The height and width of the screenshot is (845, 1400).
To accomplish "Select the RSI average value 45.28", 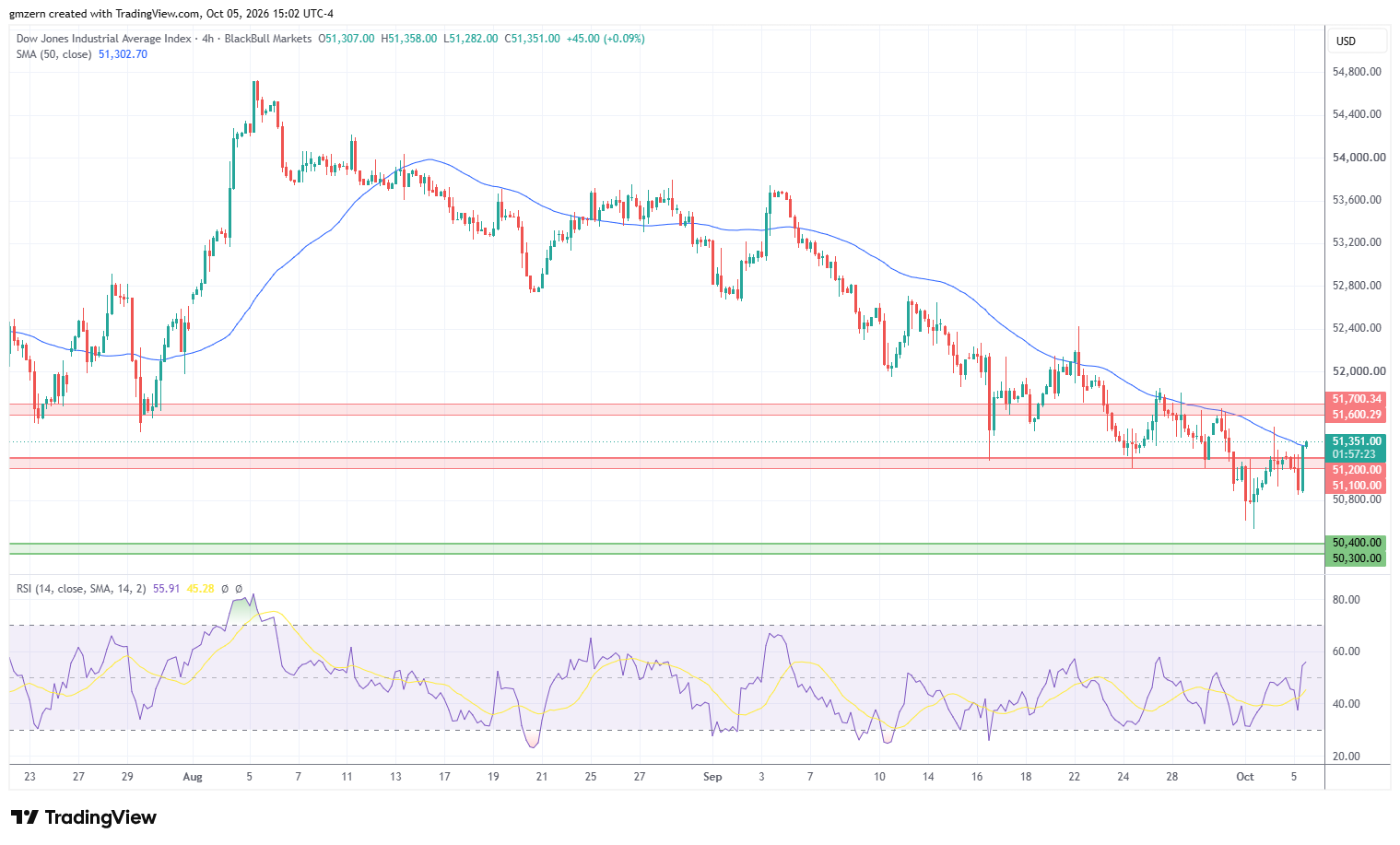I will click(200, 588).
